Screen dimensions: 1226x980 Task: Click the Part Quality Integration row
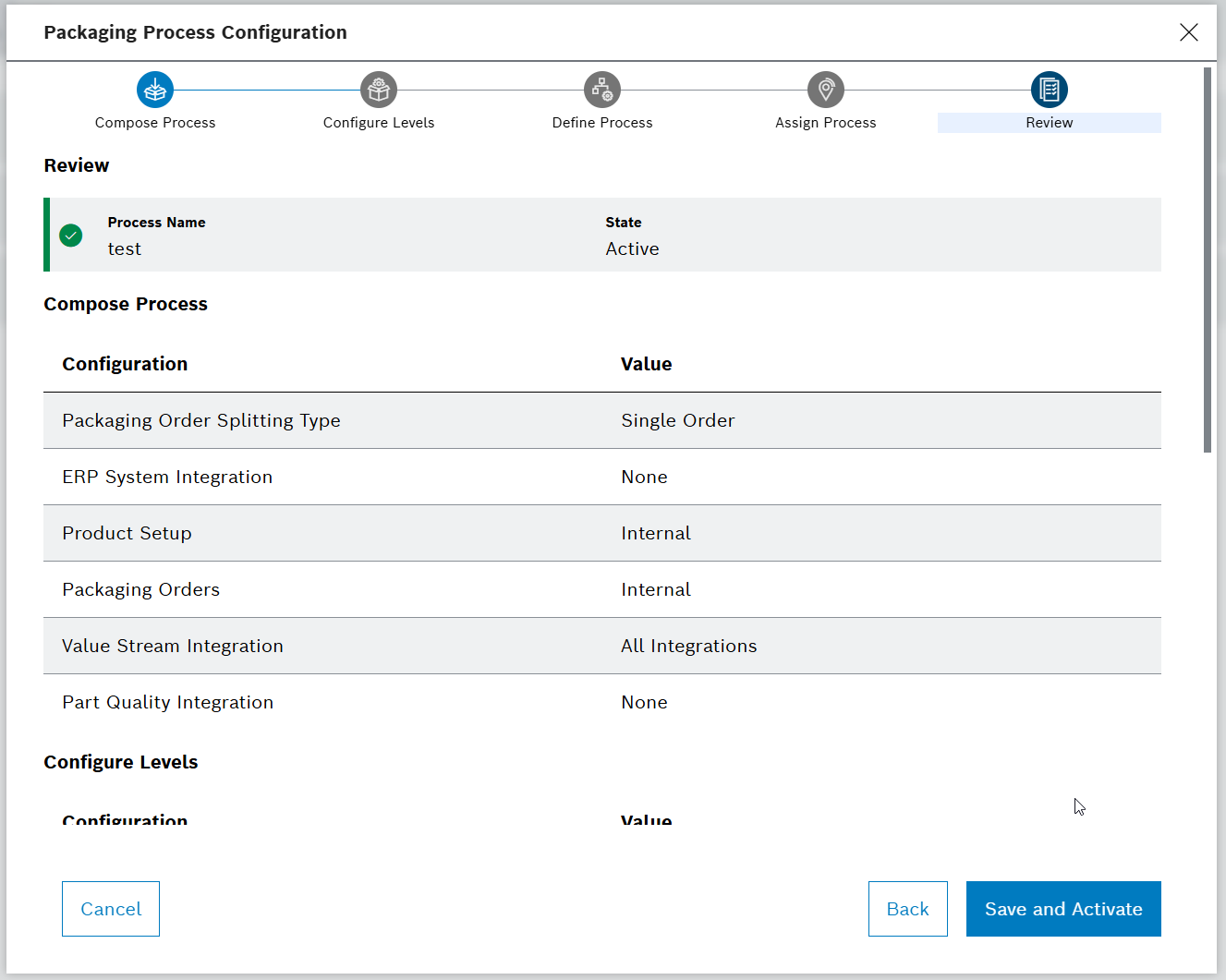pyautogui.click(x=601, y=702)
